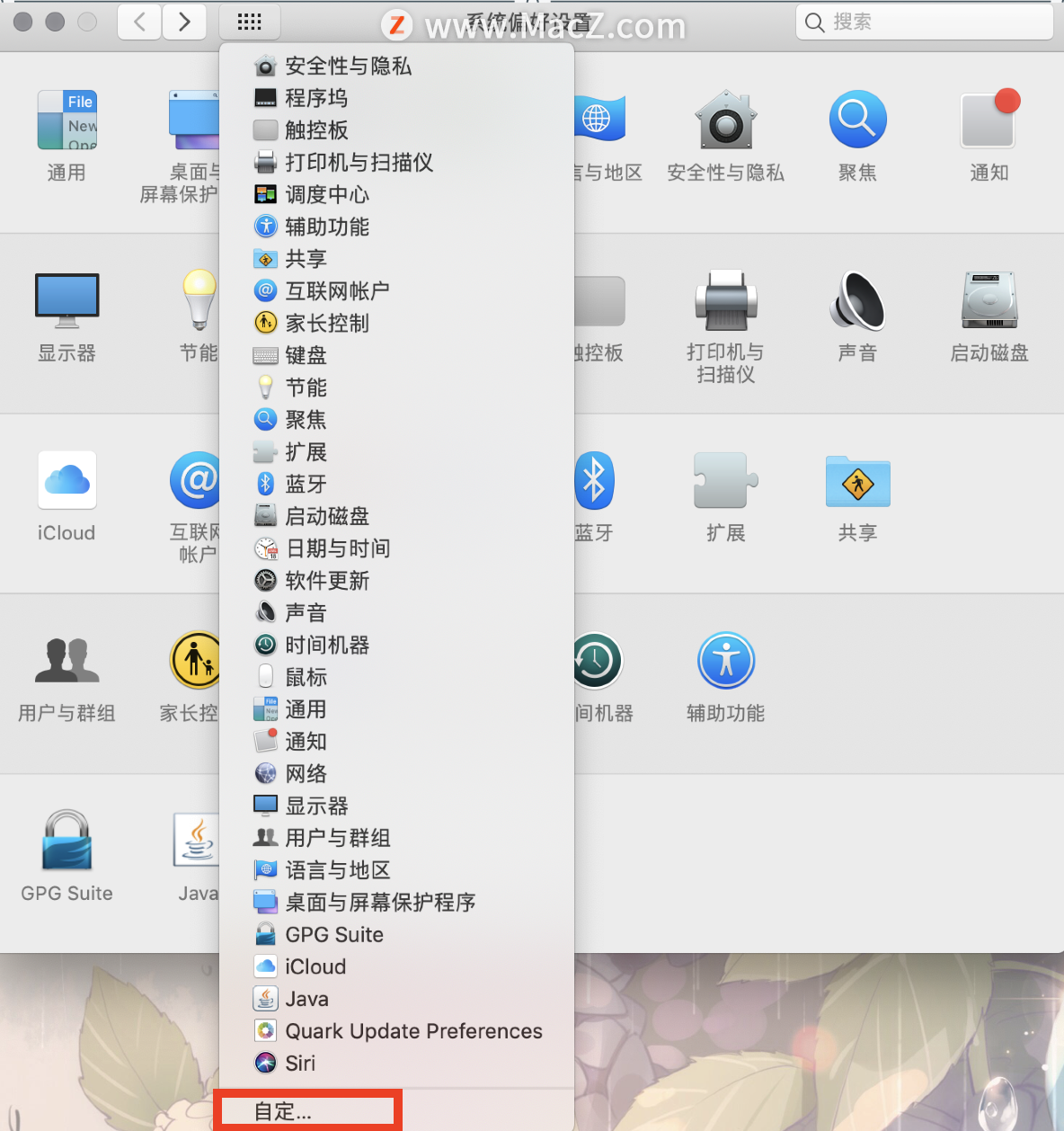Image resolution: width=1064 pixels, height=1131 pixels.
Task: Choose Quark Update Preferences from the menu
Action: pyautogui.click(x=396, y=1031)
